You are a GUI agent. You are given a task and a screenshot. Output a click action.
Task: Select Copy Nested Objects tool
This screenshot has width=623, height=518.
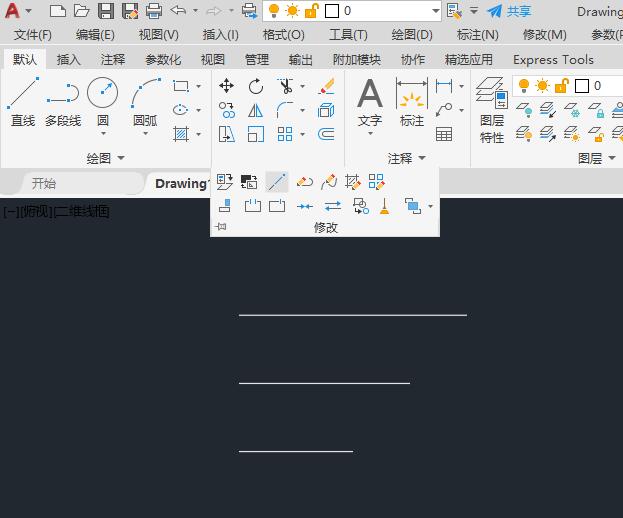[x=361, y=206]
